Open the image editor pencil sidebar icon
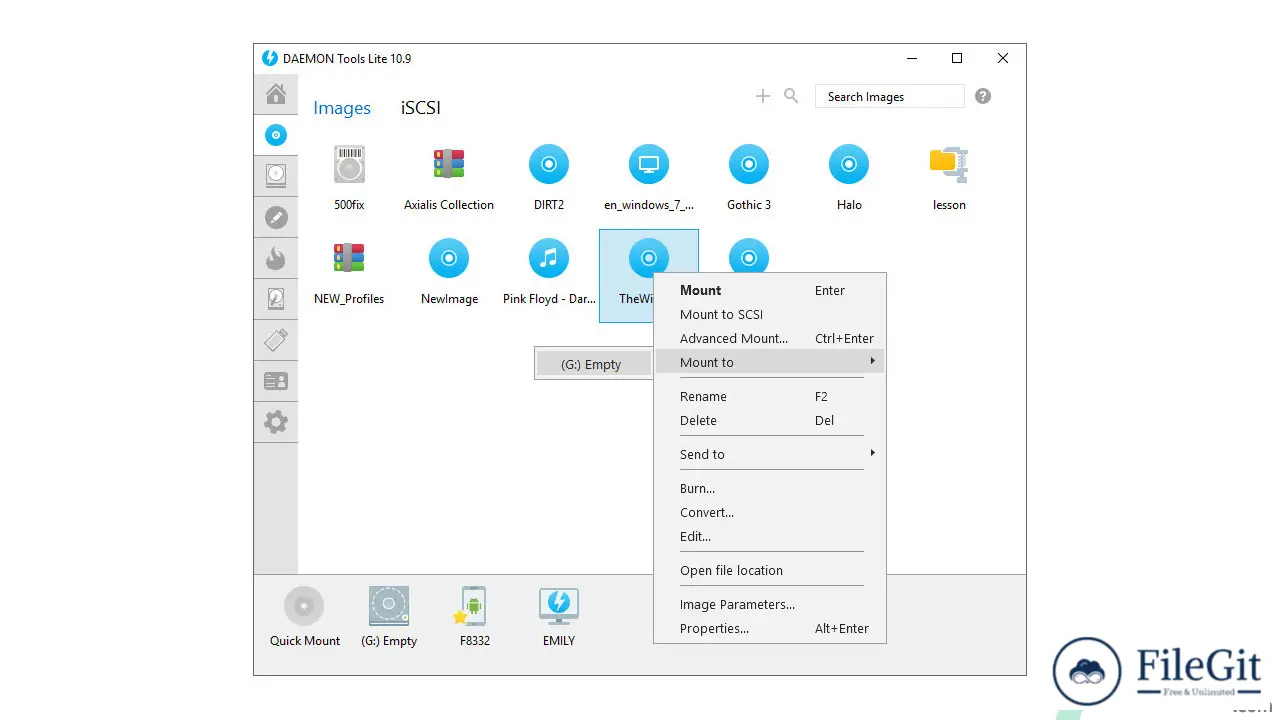The height and width of the screenshot is (720, 1280). coord(276,217)
